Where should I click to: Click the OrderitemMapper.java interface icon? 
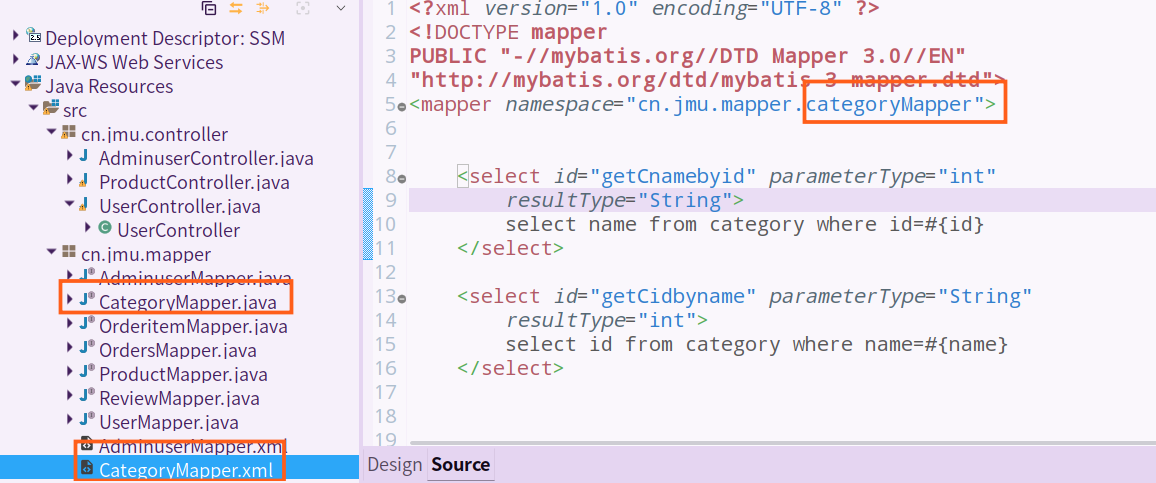87,324
